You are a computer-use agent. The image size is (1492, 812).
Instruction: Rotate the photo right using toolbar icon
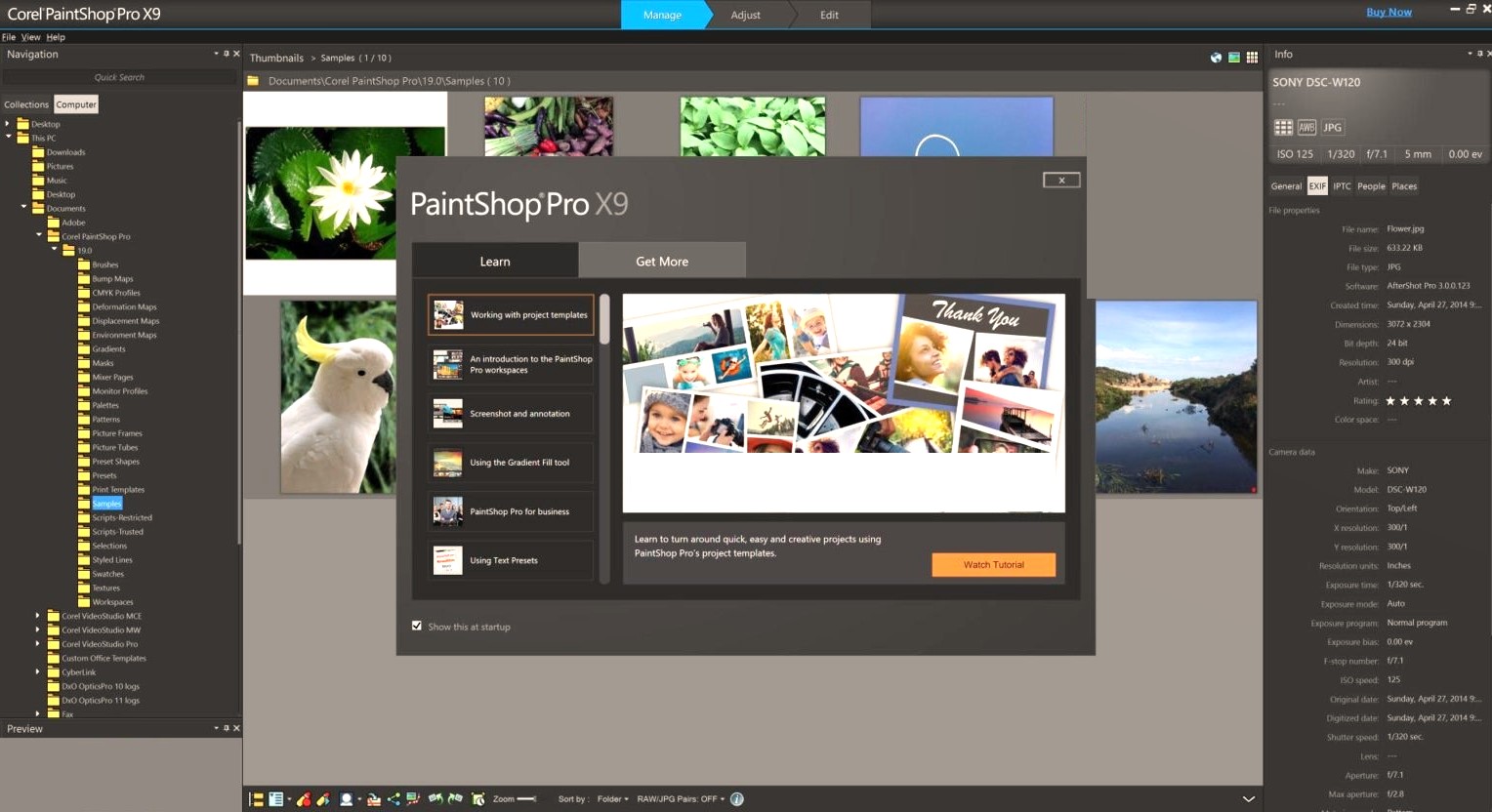pos(455,799)
